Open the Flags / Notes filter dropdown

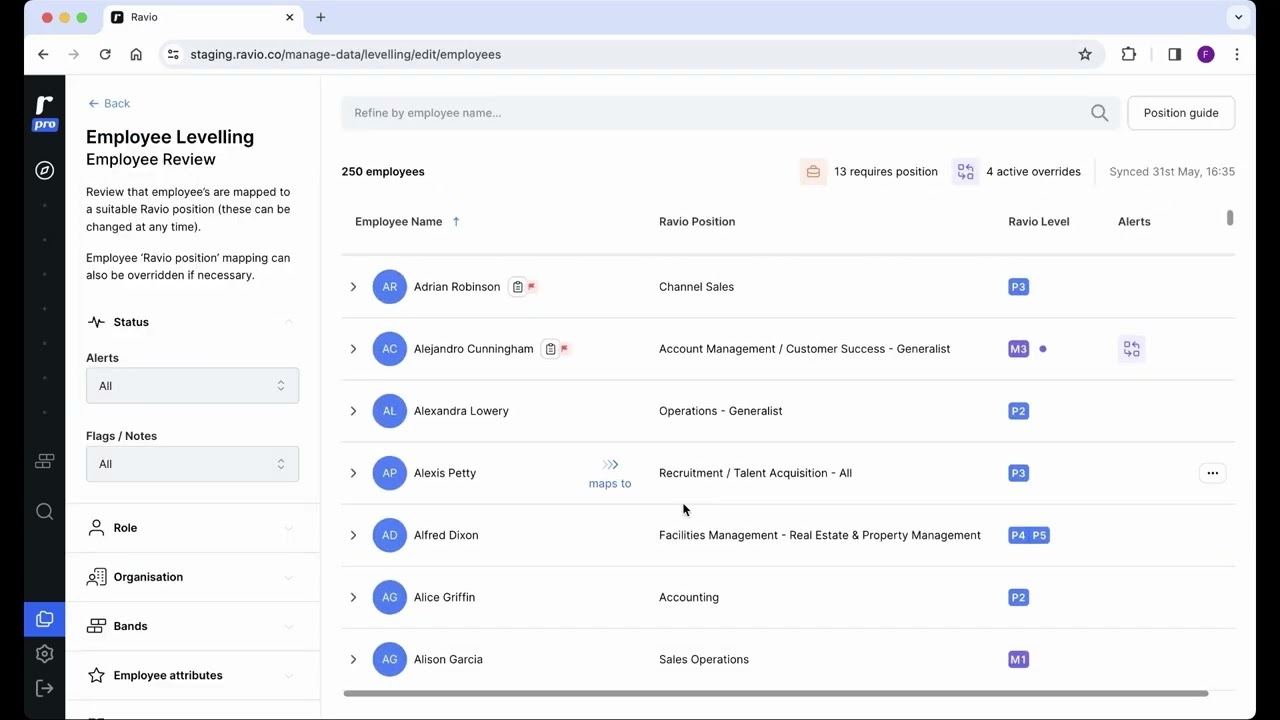192,464
